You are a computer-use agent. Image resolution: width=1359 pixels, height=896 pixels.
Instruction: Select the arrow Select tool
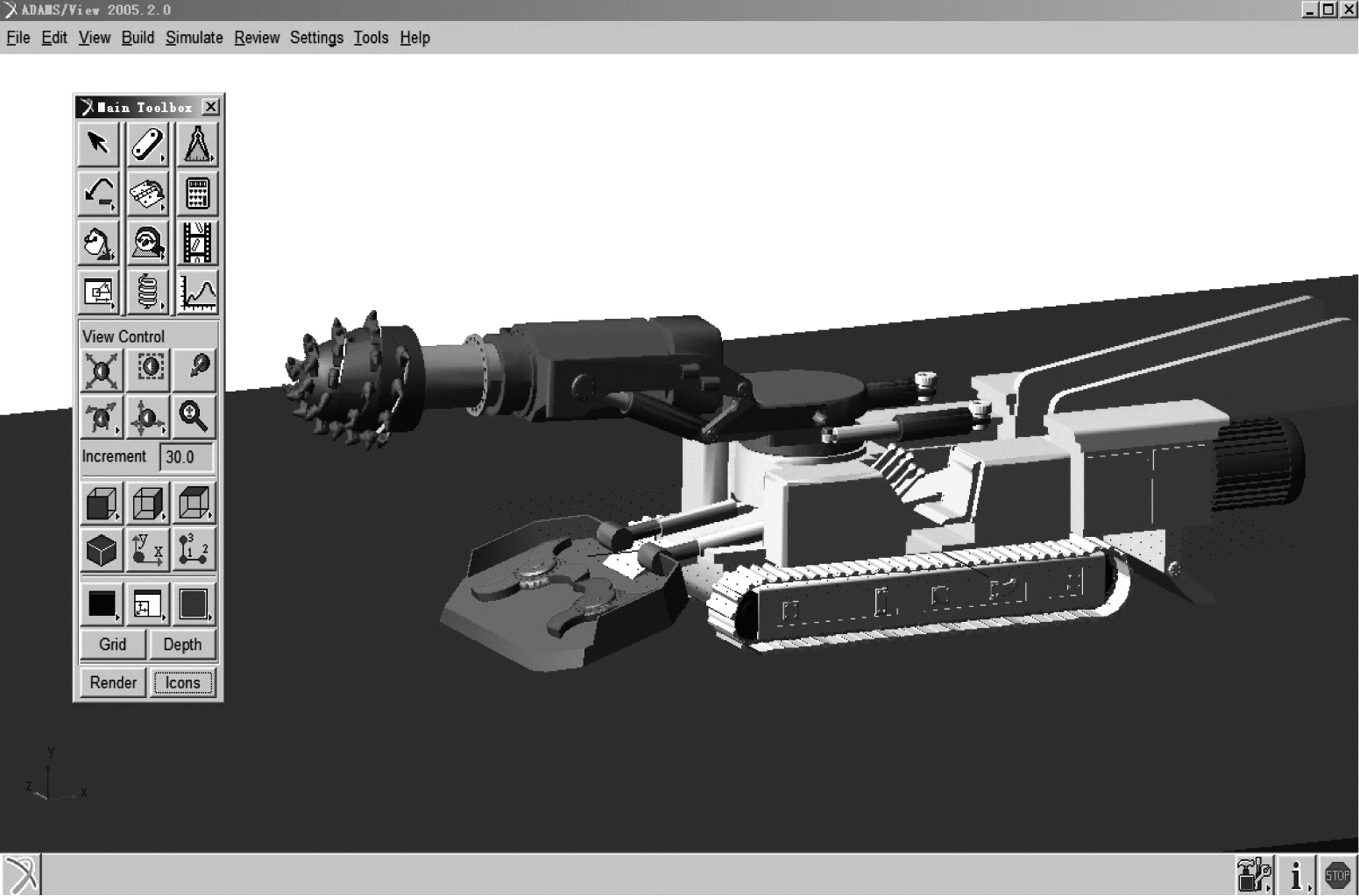coord(98,145)
